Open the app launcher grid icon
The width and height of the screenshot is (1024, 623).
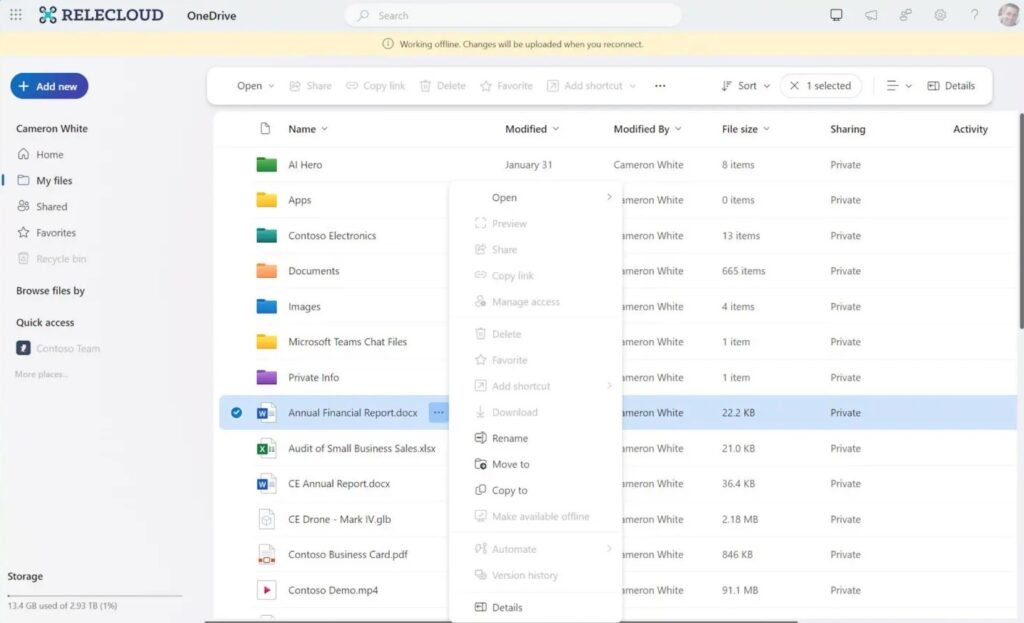[x=16, y=14]
